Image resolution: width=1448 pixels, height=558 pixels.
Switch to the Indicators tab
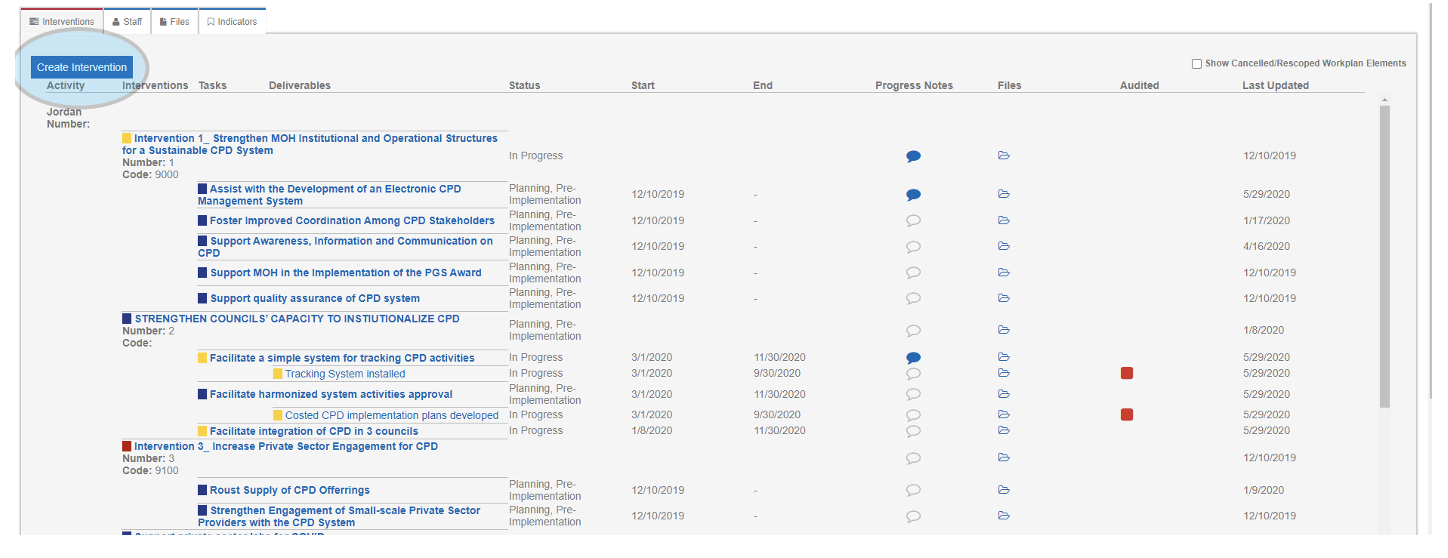(232, 21)
